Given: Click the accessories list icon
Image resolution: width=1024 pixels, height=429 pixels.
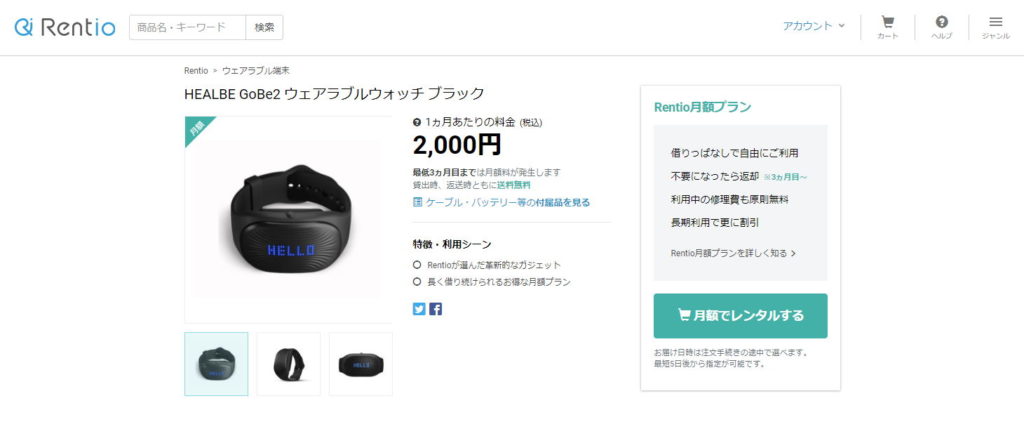Looking at the screenshot, I should [x=418, y=202].
